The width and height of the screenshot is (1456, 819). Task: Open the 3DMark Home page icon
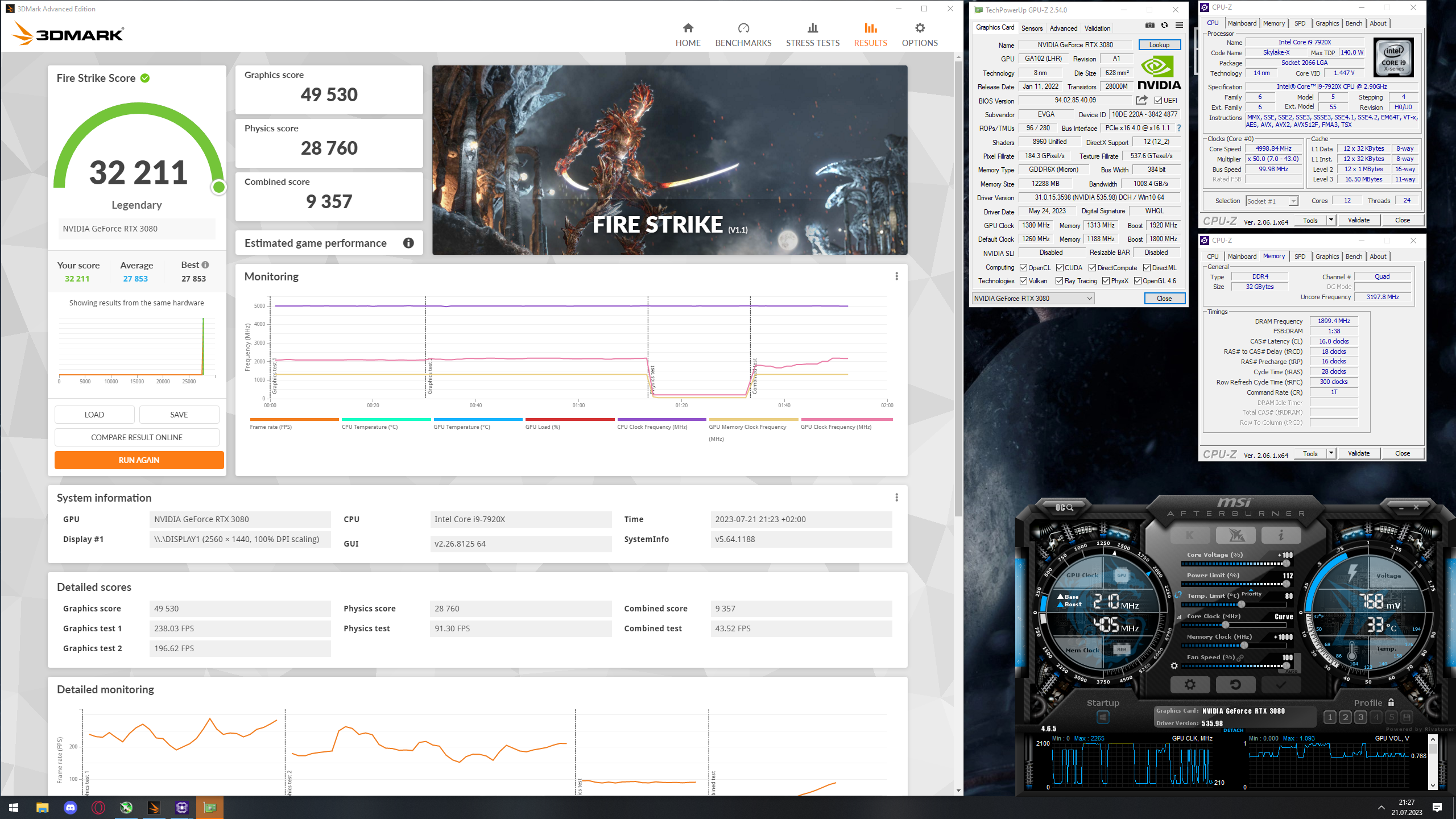688,28
